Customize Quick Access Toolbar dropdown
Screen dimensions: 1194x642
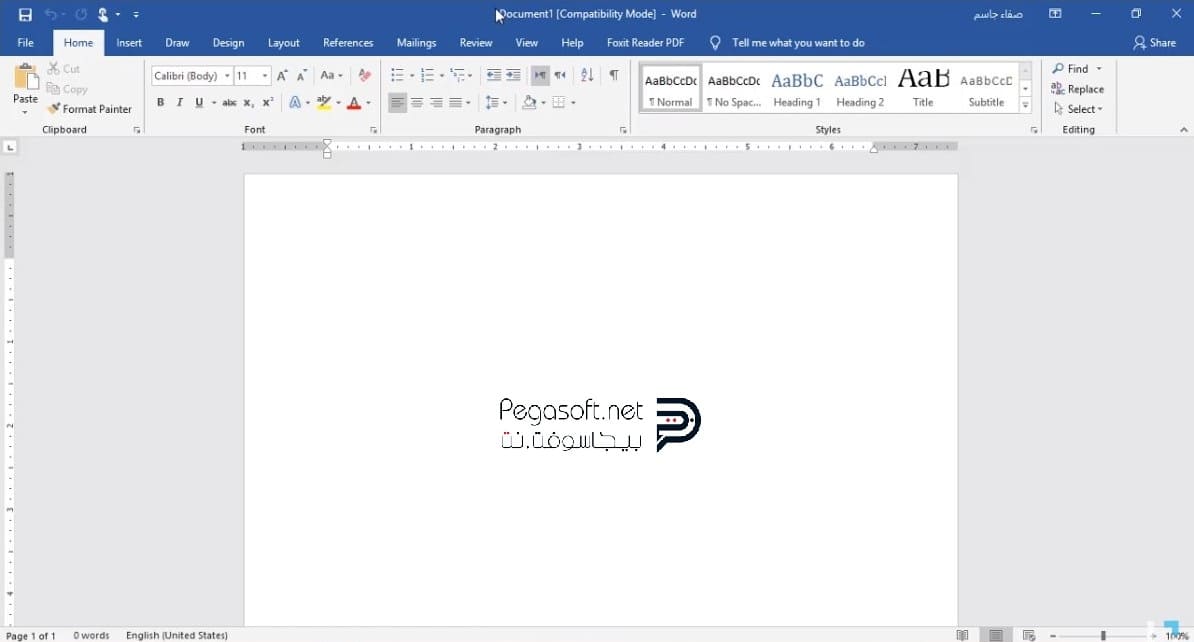[x=136, y=14]
